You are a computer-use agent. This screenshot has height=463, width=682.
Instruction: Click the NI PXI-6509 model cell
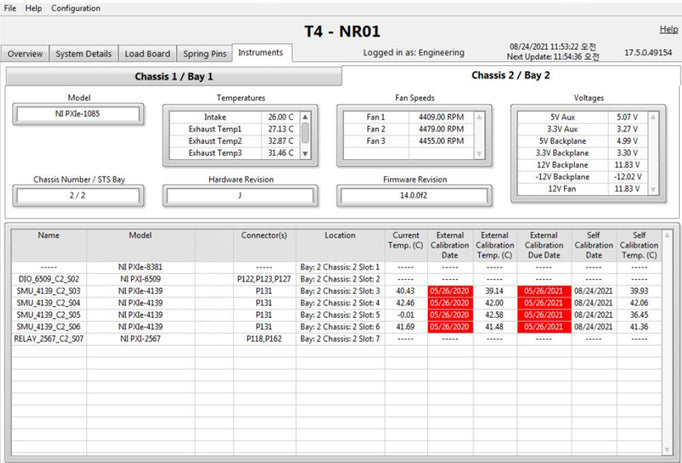click(x=140, y=279)
